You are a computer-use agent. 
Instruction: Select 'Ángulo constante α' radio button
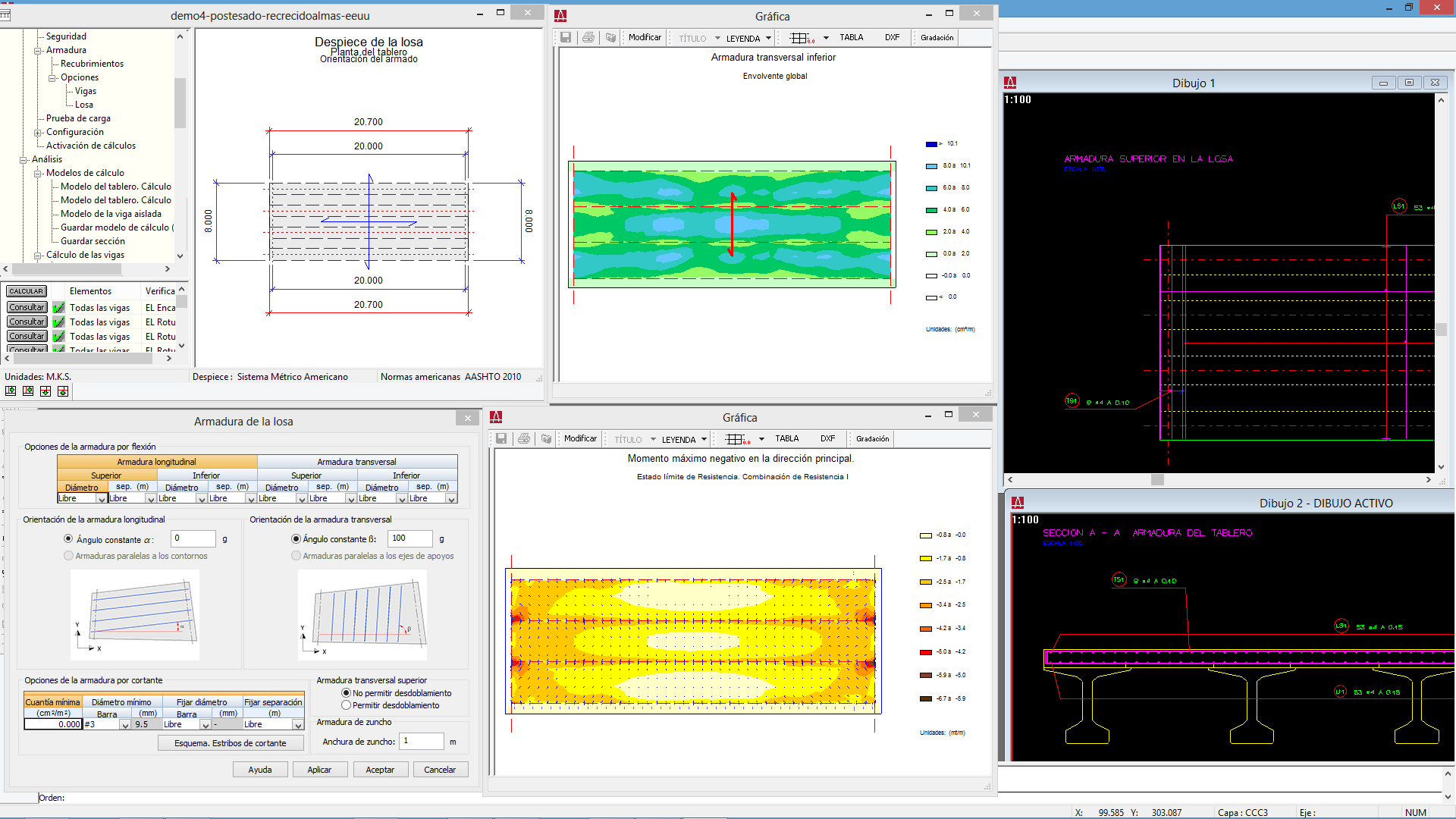click(68, 539)
